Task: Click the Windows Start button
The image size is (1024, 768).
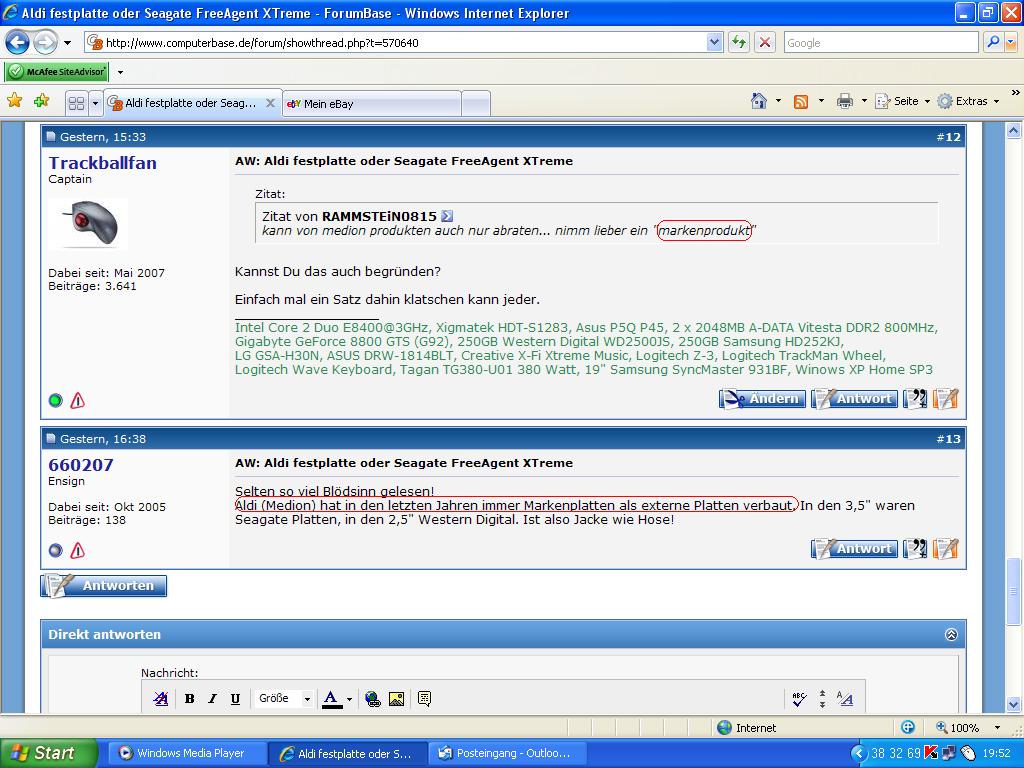Action: 47,753
